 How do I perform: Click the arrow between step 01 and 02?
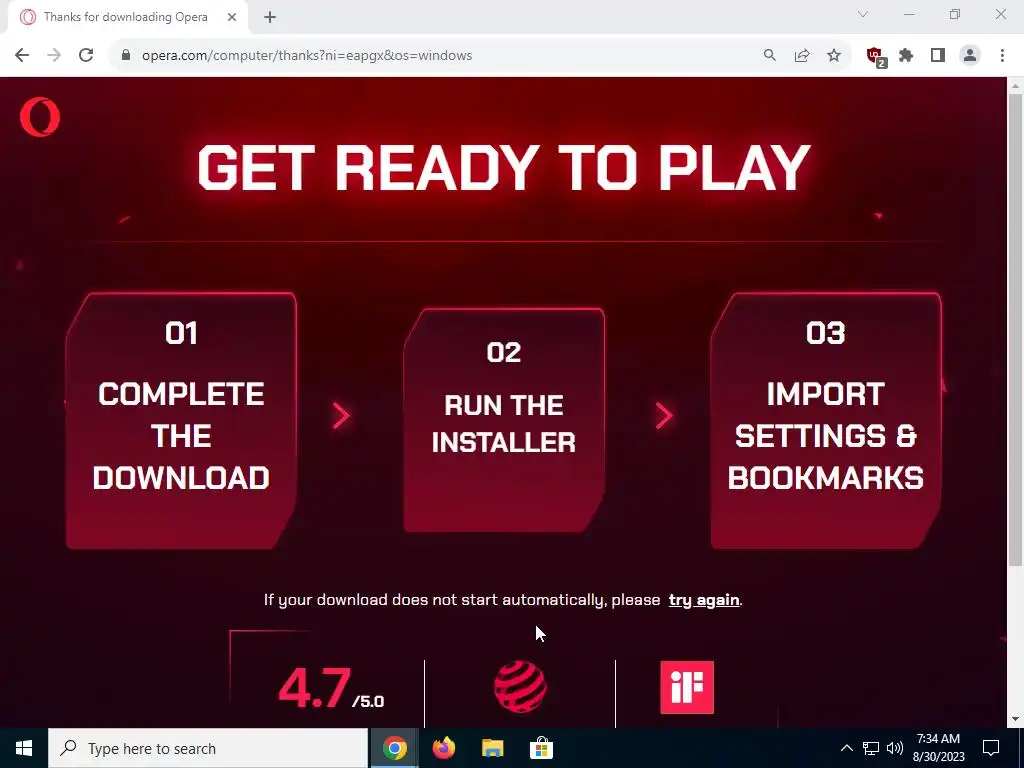pos(342,416)
